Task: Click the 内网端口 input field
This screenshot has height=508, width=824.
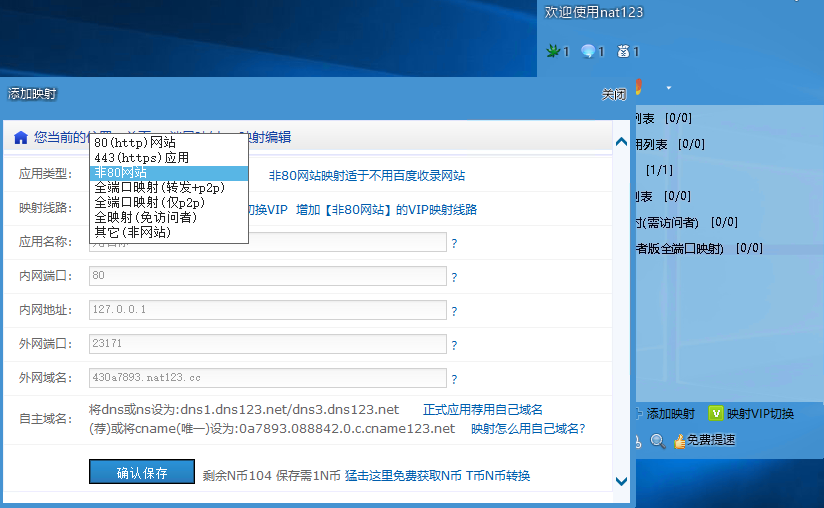Action: click(267, 276)
